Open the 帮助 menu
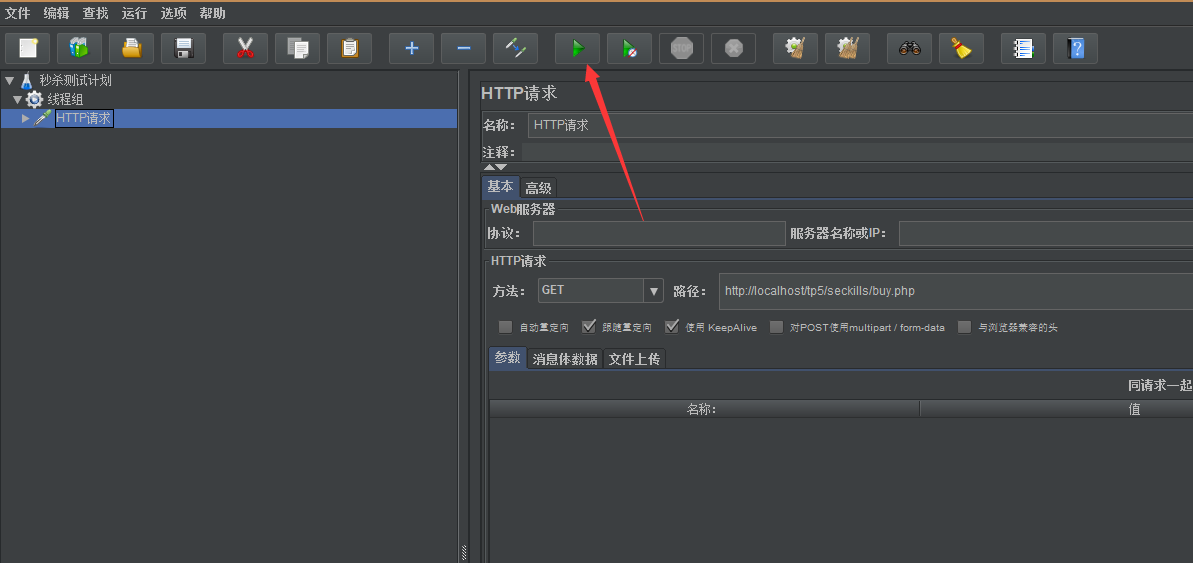The image size is (1193, 563). (x=212, y=13)
